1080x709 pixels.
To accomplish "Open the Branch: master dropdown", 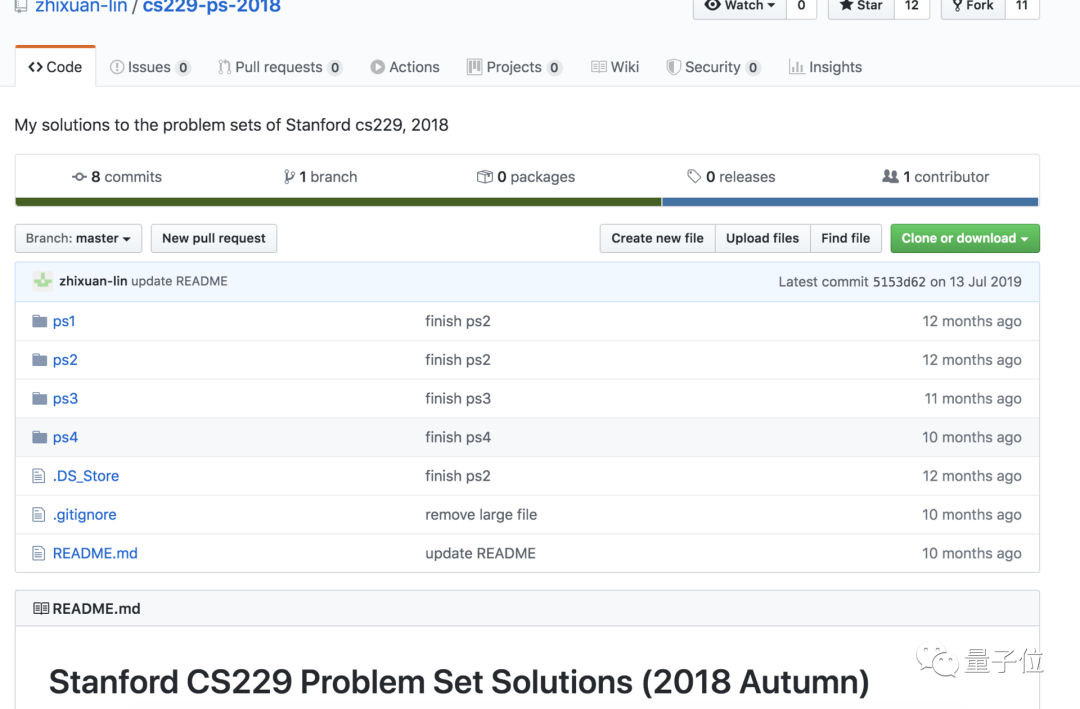I will (x=78, y=238).
